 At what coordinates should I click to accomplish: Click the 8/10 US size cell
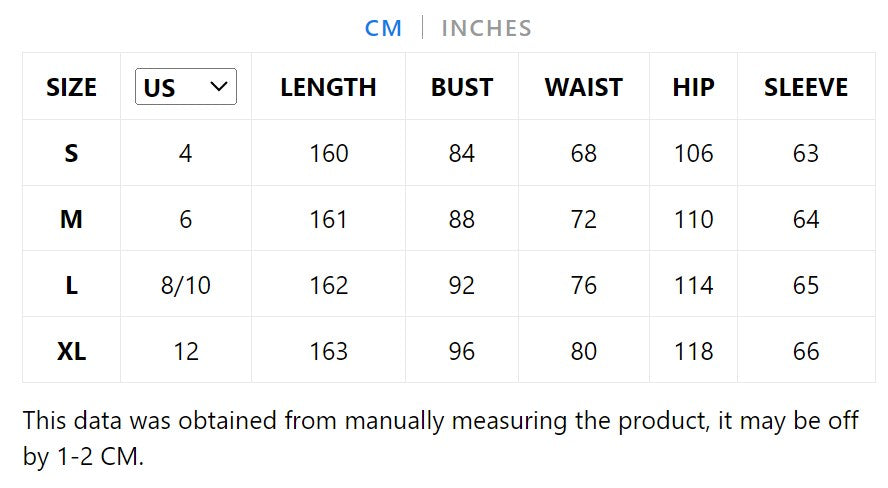point(186,285)
